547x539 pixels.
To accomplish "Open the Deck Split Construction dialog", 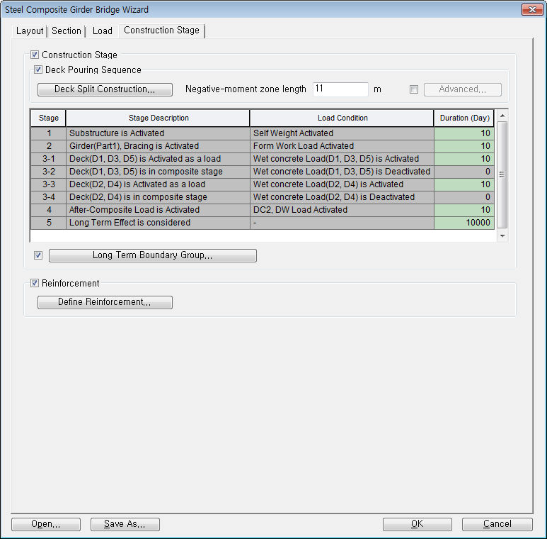I will 105,89.
